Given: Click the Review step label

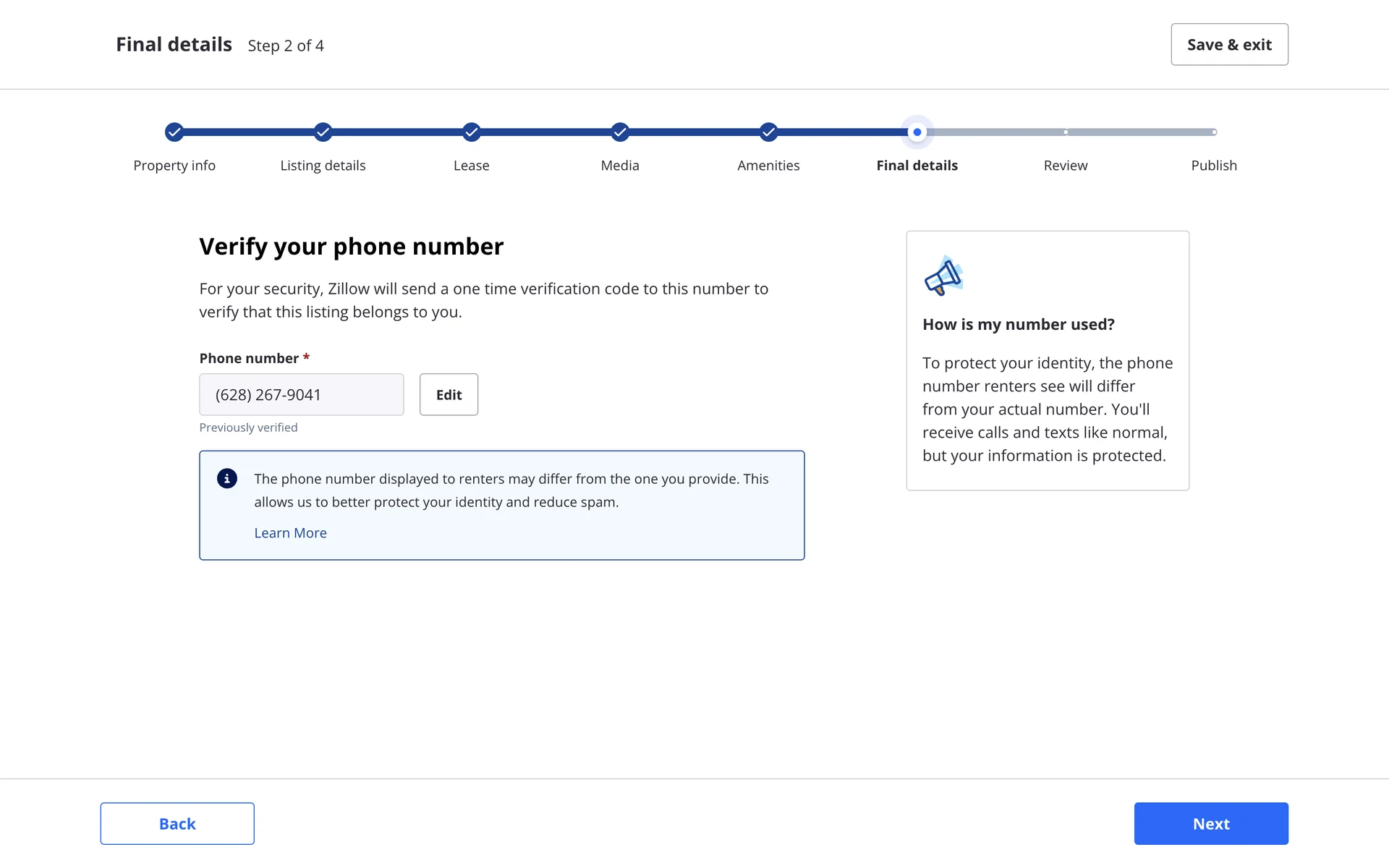Looking at the screenshot, I should pyautogui.click(x=1065, y=166).
